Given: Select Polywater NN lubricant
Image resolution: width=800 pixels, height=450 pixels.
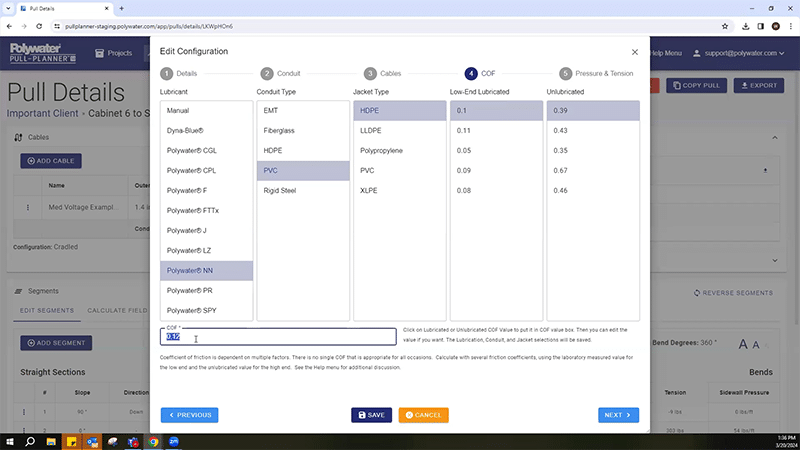Looking at the screenshot, I should (207, 270).
